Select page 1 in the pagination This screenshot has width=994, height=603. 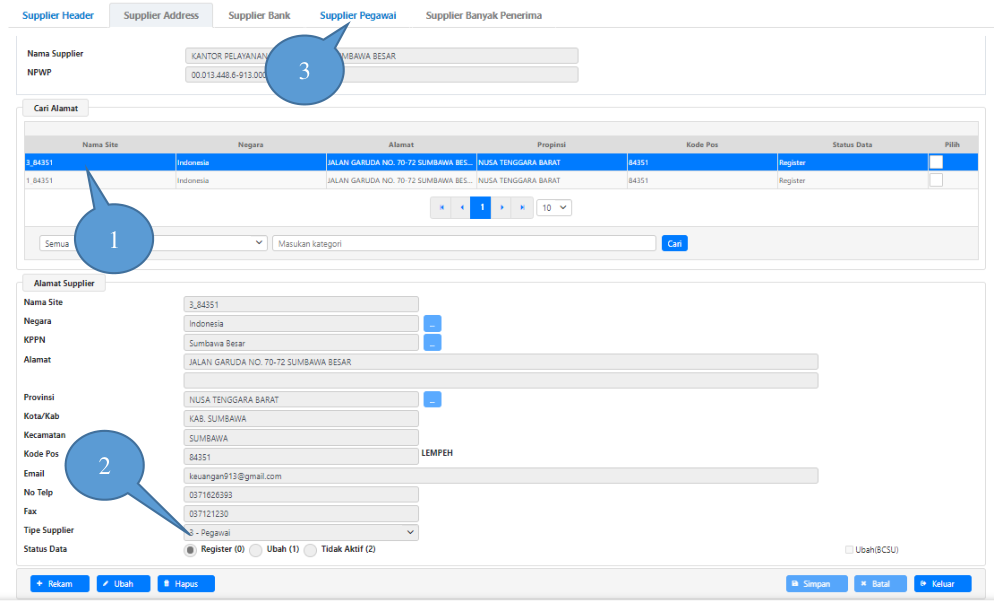point(481,207)
